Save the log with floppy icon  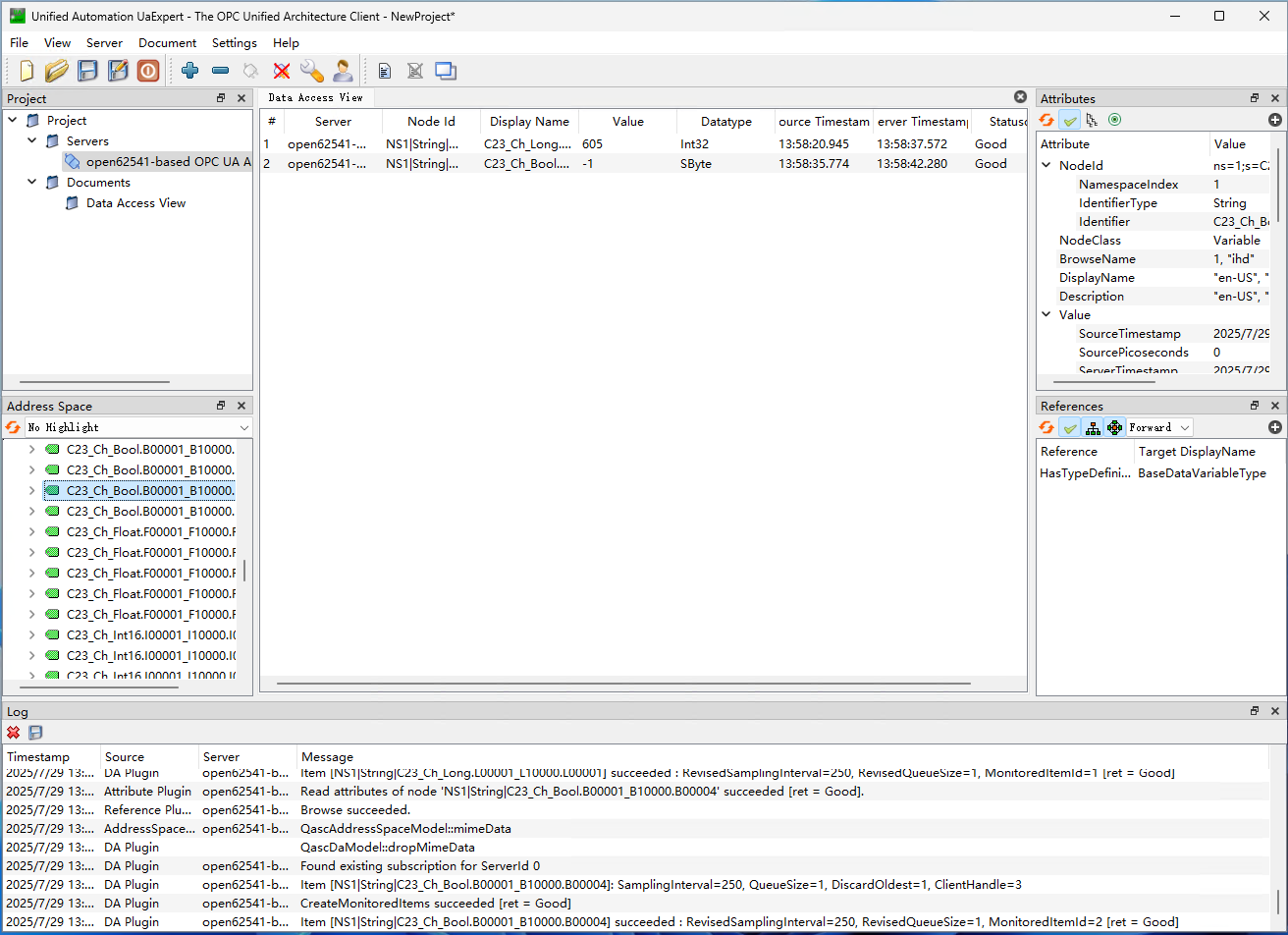35,733
